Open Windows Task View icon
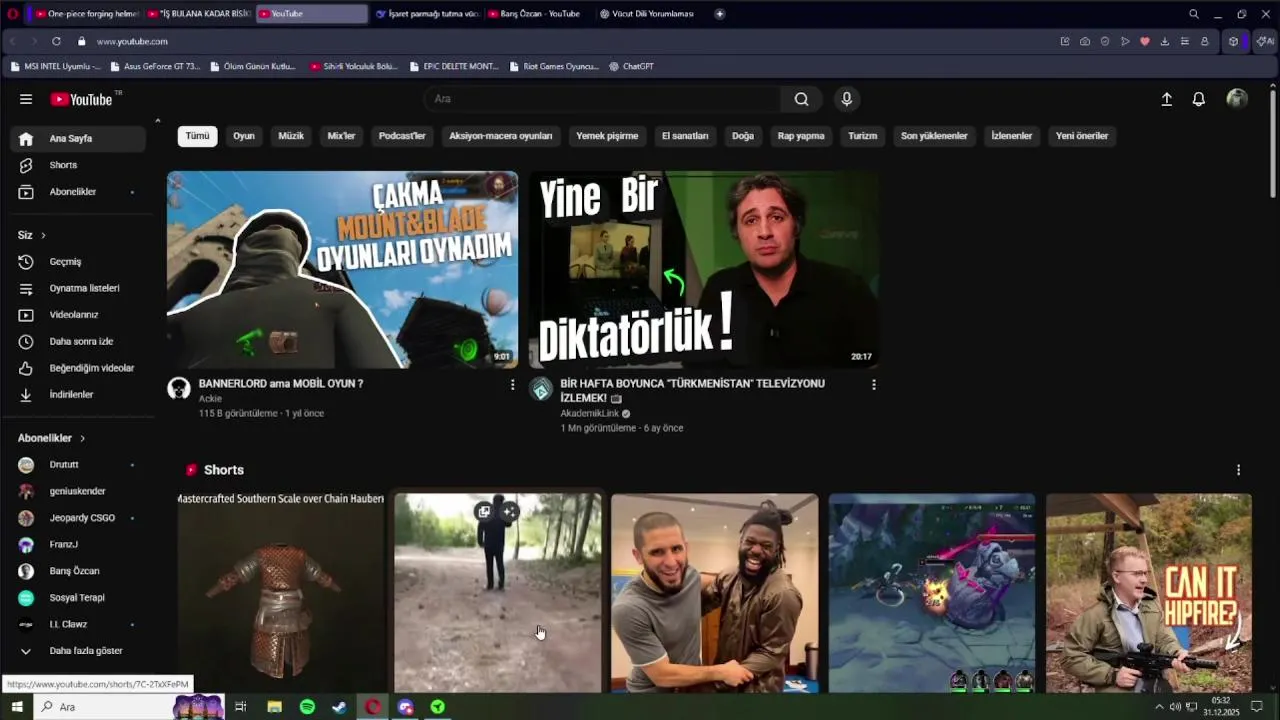 coord(240,707)
